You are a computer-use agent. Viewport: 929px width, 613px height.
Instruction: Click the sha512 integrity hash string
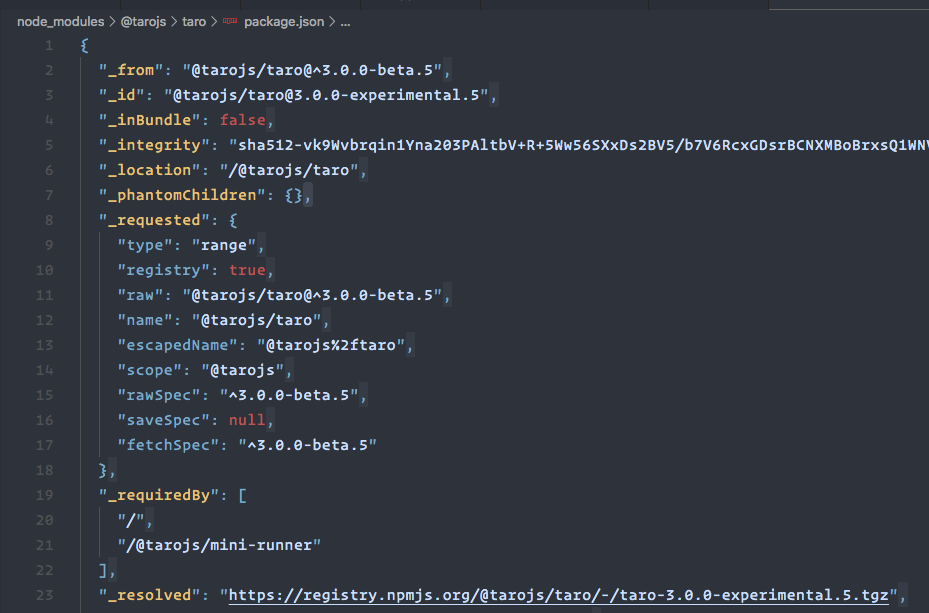point(579,145)
